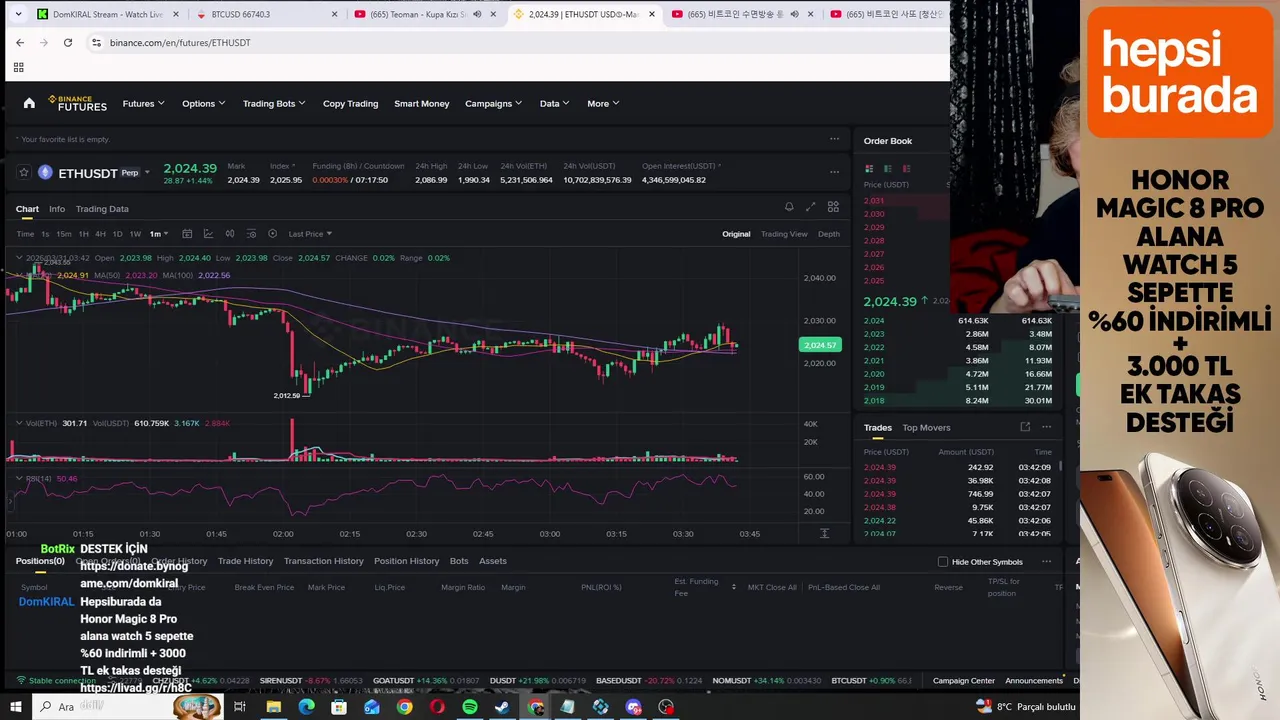Screen dimensions: 1280x720
Task: Select the Trading View chart tab
Action: click(784, 234)
